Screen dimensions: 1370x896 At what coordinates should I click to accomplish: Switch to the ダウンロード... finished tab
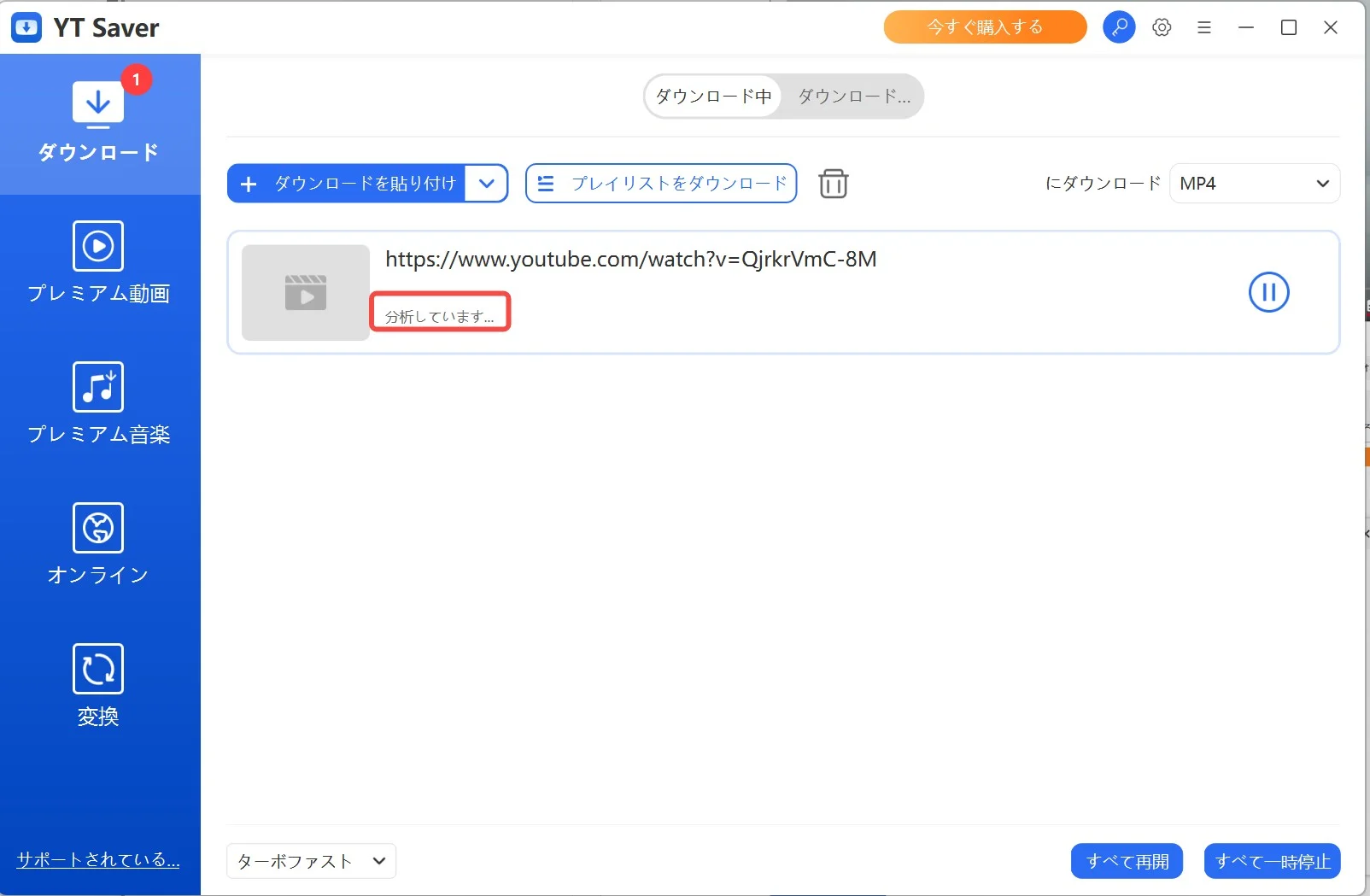[854, 97]
